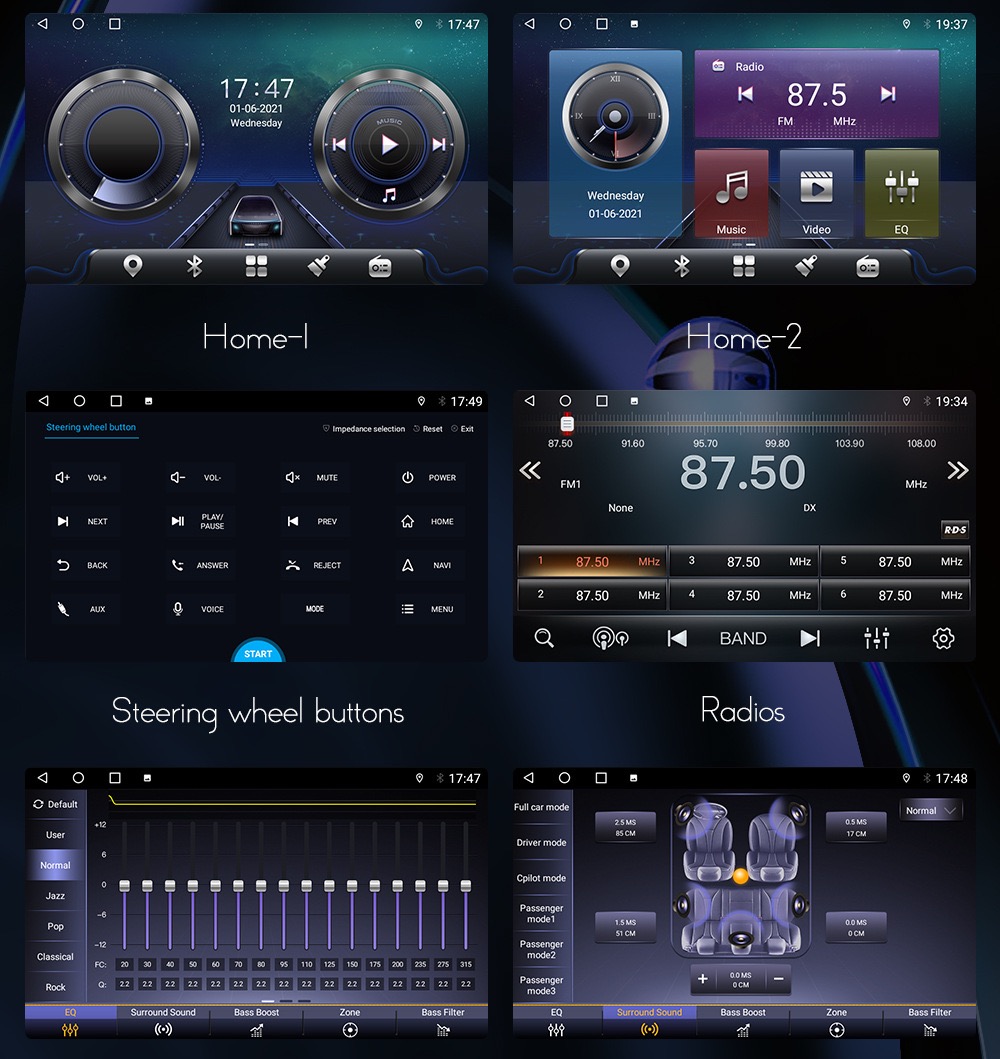Expand the Normal dropdown in surround settings
Viewport: 1000px width, 1059px height.
pyautogui.click(x=931, y=811)
